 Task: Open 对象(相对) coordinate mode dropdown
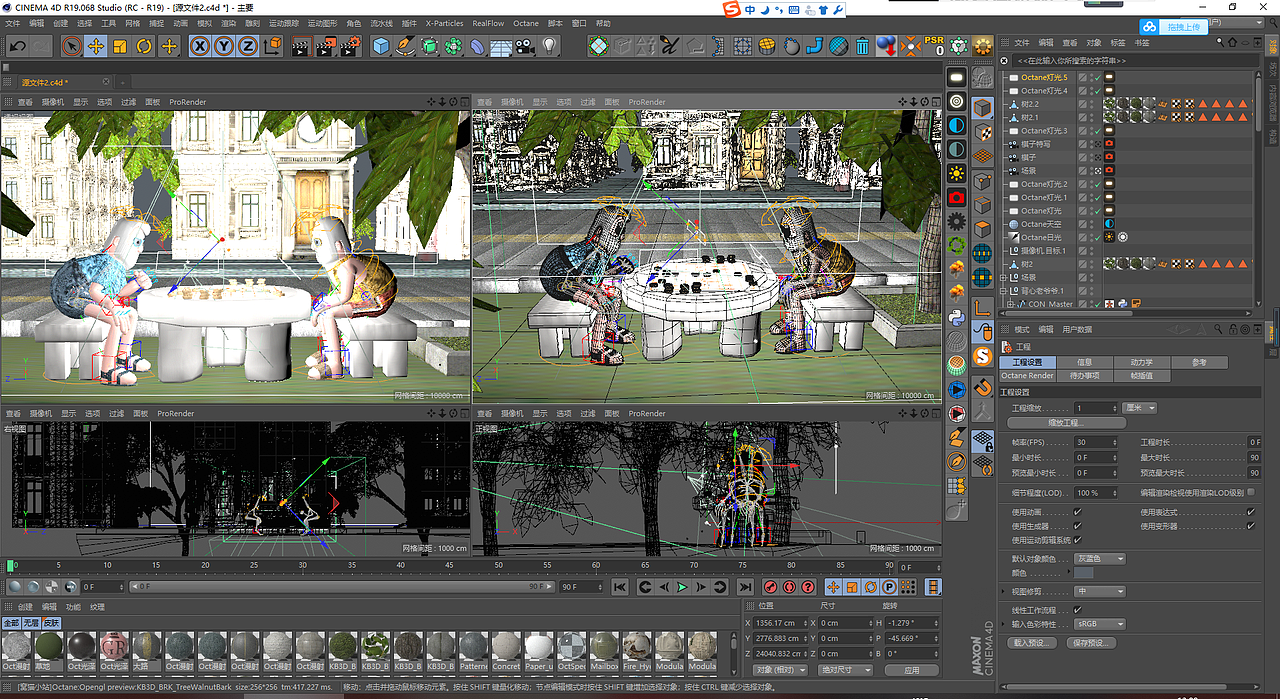pyautogui.click(x=781, y=670)
